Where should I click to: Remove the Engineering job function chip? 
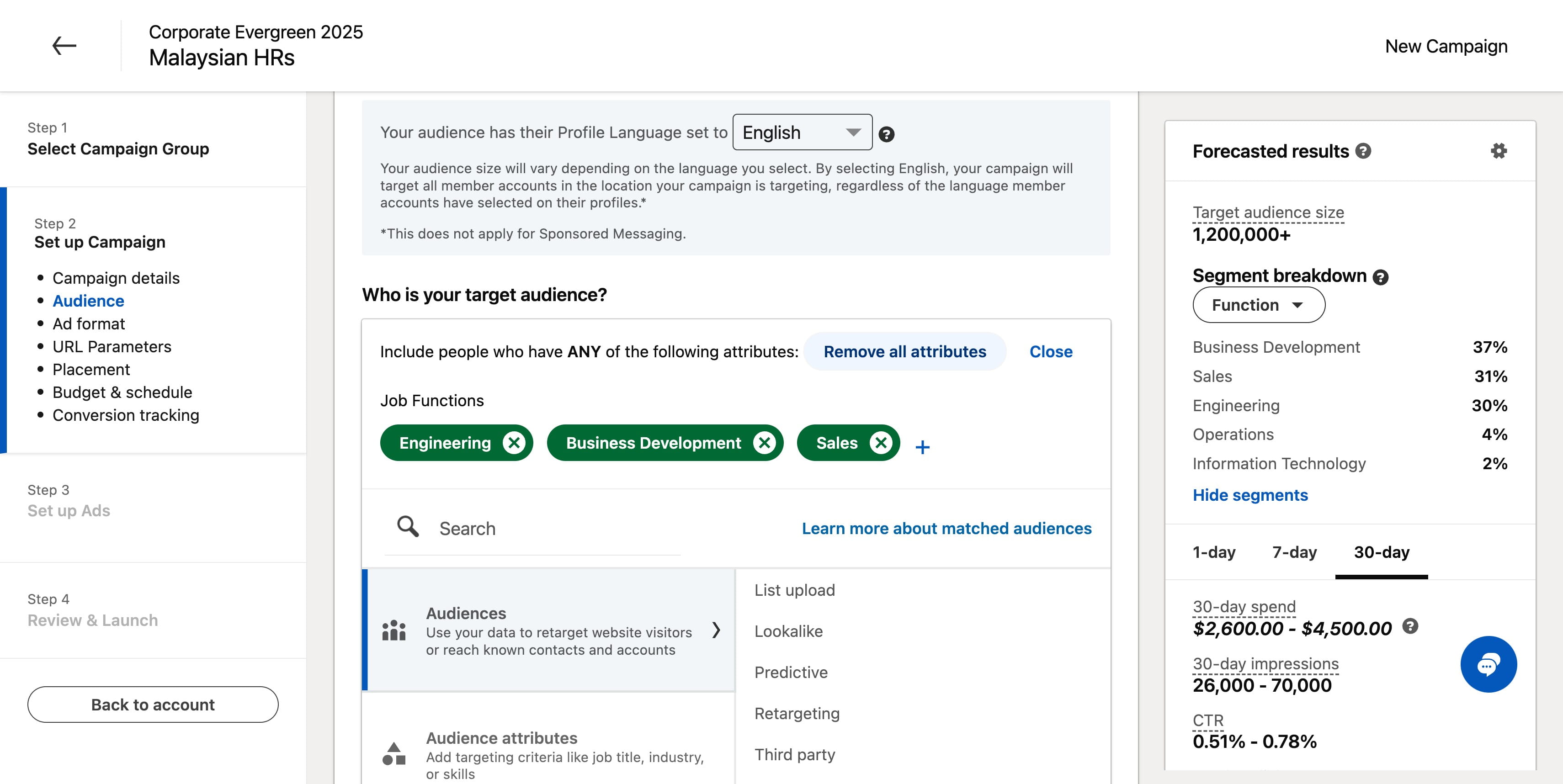point(514,443)
